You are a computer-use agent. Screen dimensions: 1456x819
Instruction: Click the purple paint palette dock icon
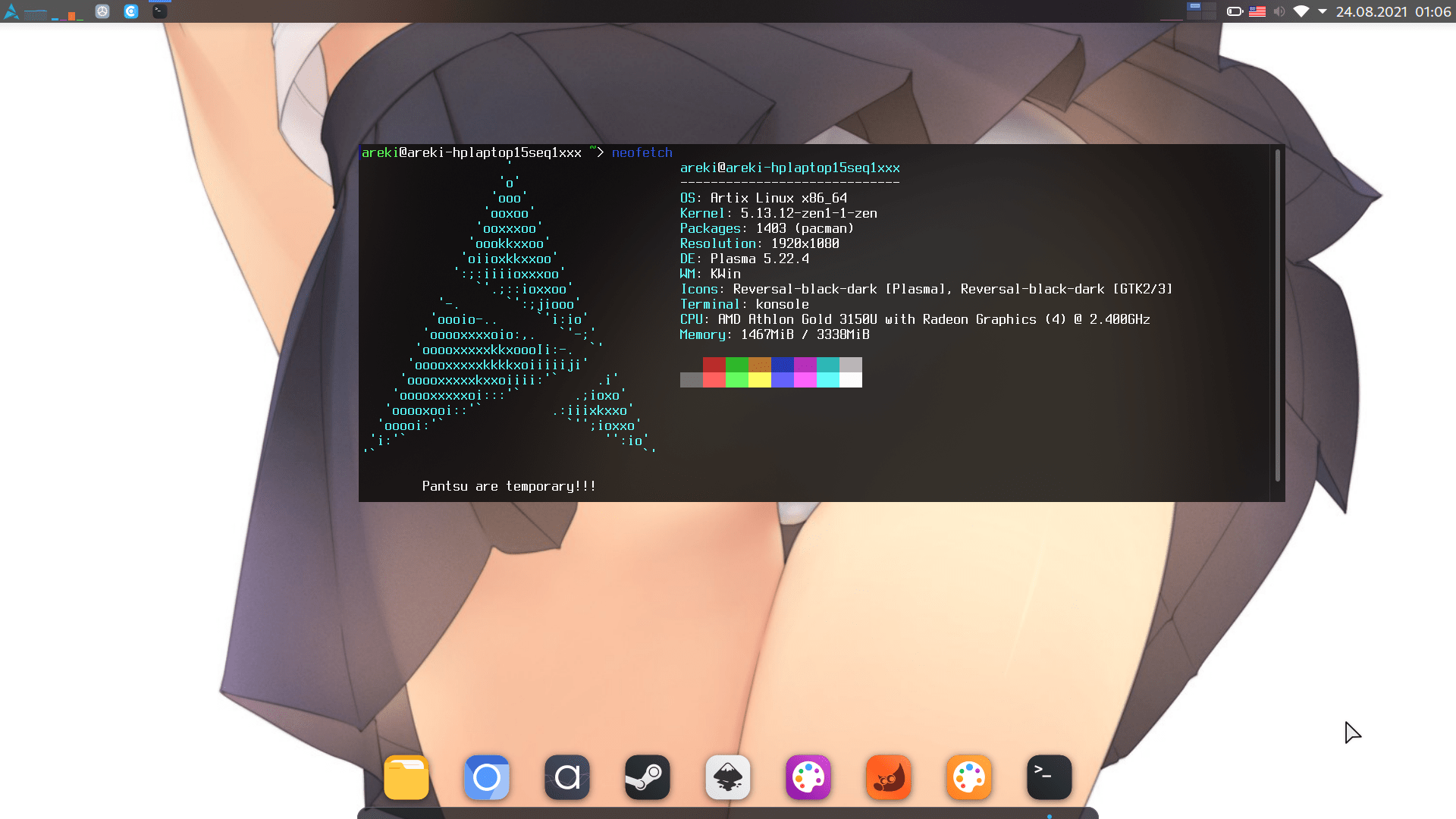click(x=808, y=777)
